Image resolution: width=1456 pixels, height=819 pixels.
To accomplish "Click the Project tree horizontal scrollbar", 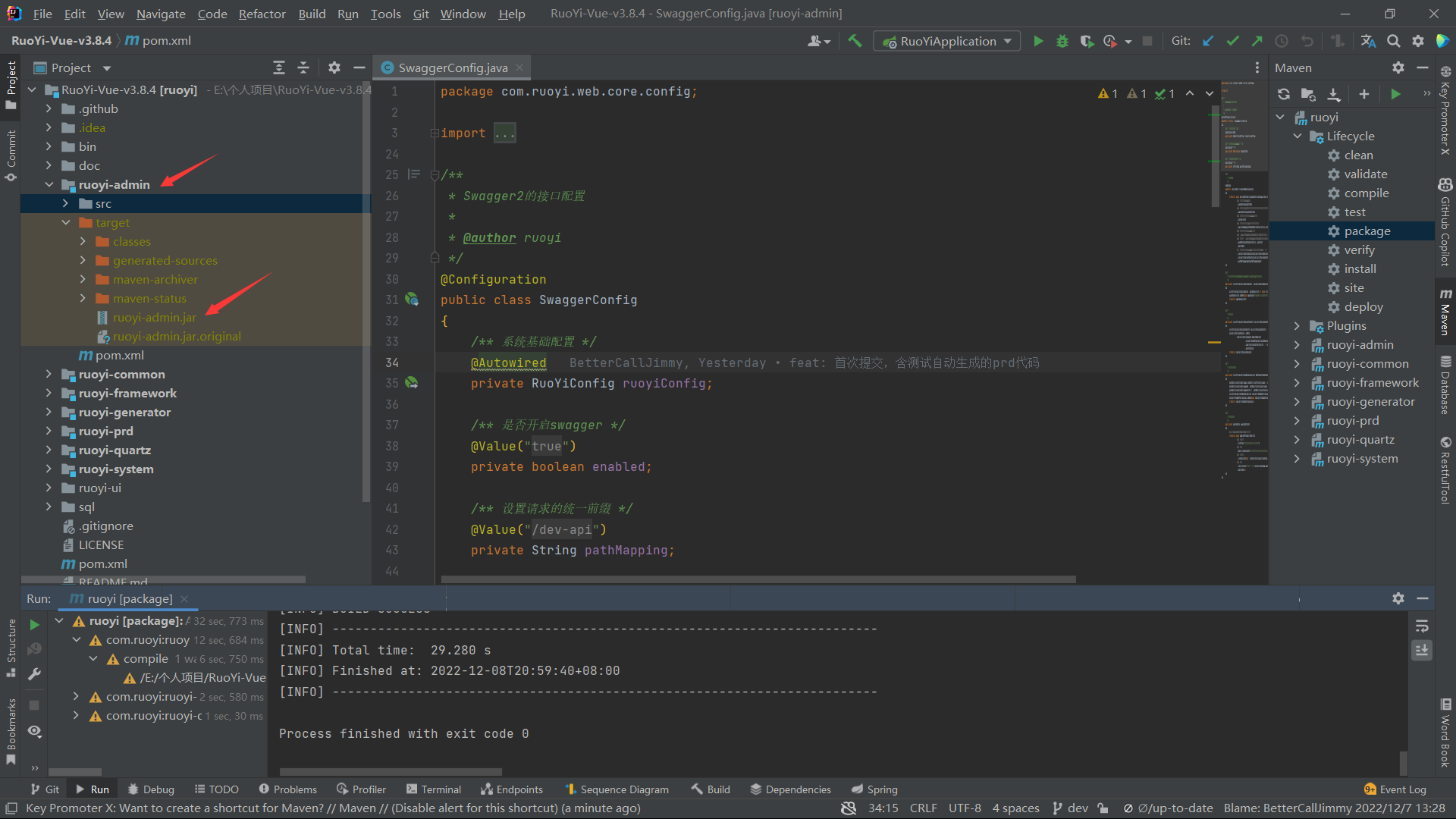I will pyautogui.click(x=164, y=579).
